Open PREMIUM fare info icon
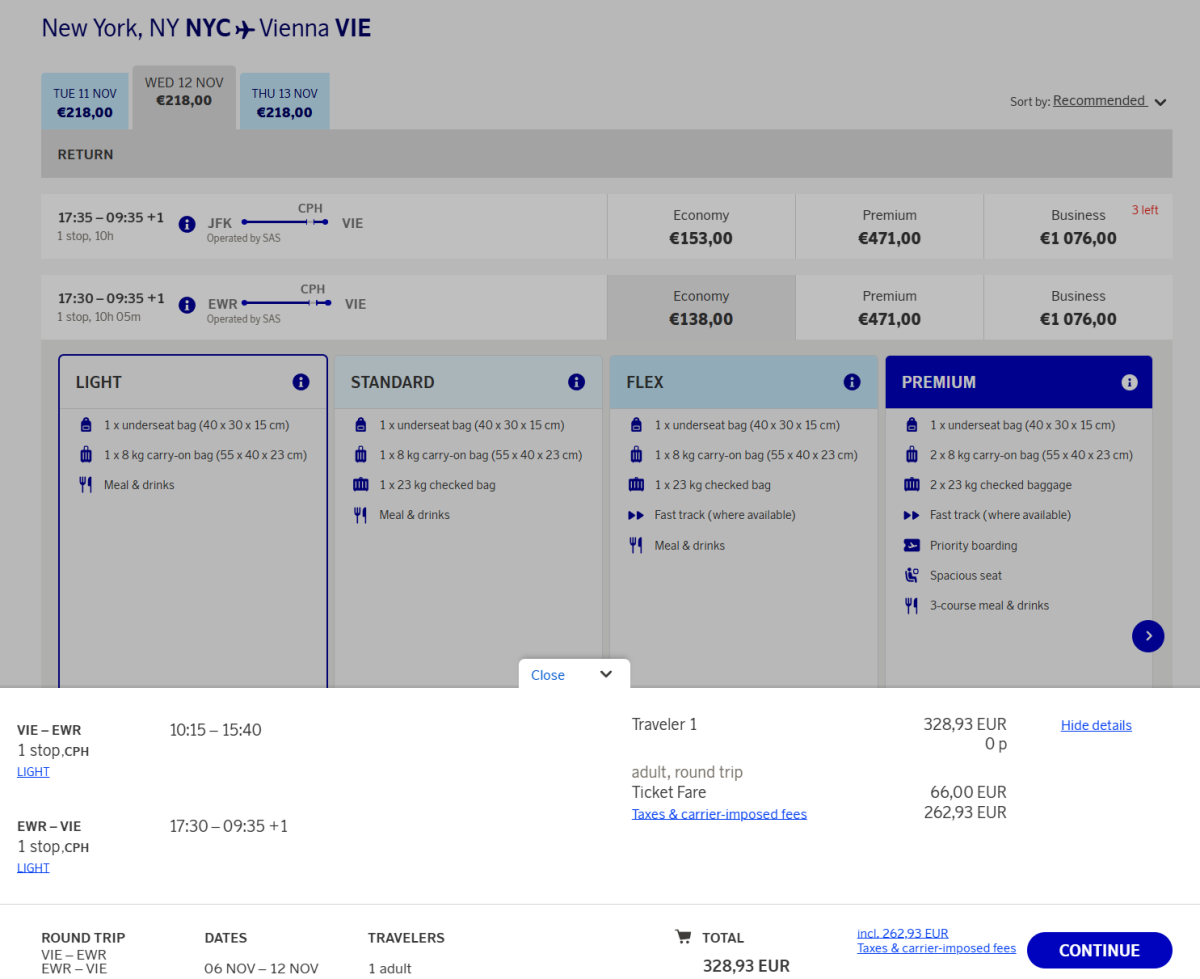The width and height of the screenshot is (1200, 979). tap(1129, 382)
